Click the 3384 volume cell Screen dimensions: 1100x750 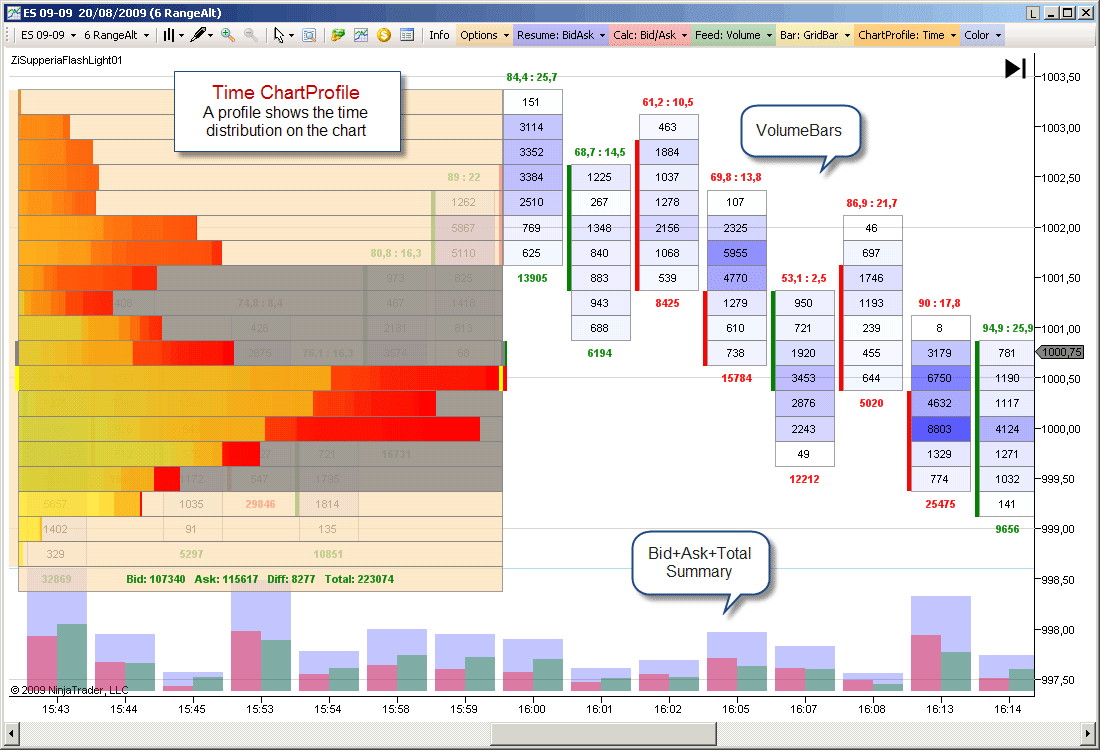tap(532, 178)
